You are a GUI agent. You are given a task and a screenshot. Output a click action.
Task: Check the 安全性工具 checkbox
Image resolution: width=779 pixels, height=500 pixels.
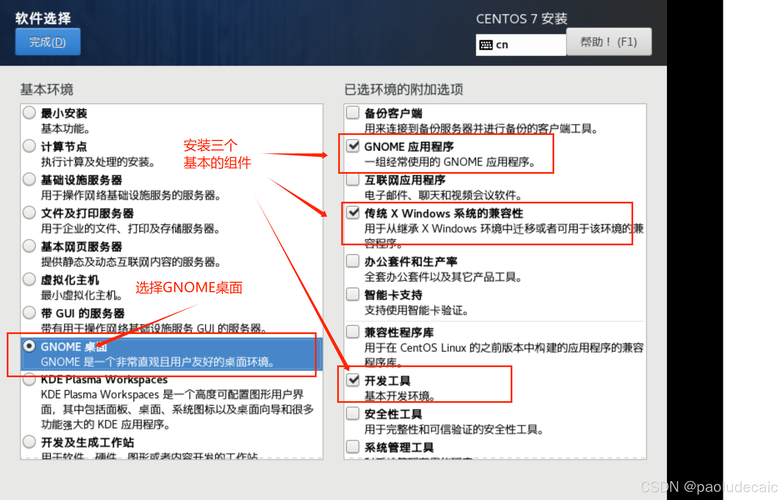[353, 414]
